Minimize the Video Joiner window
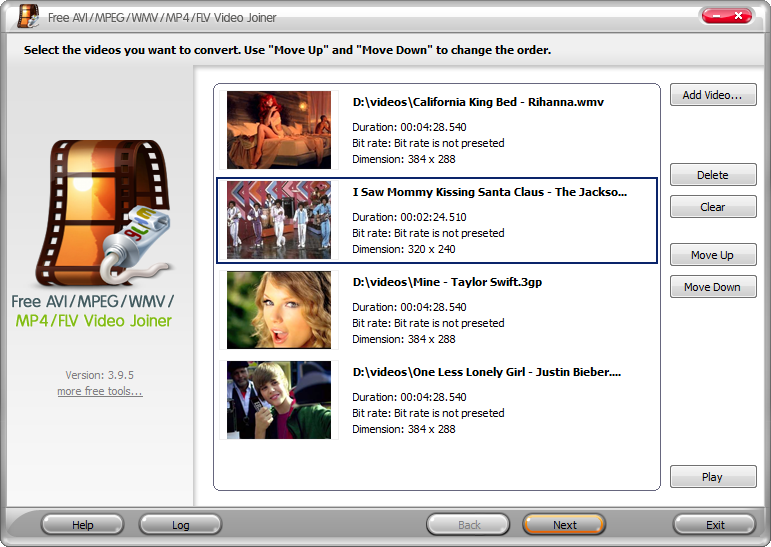The height and width of the screenshot is (547, 771). point(716,16)
